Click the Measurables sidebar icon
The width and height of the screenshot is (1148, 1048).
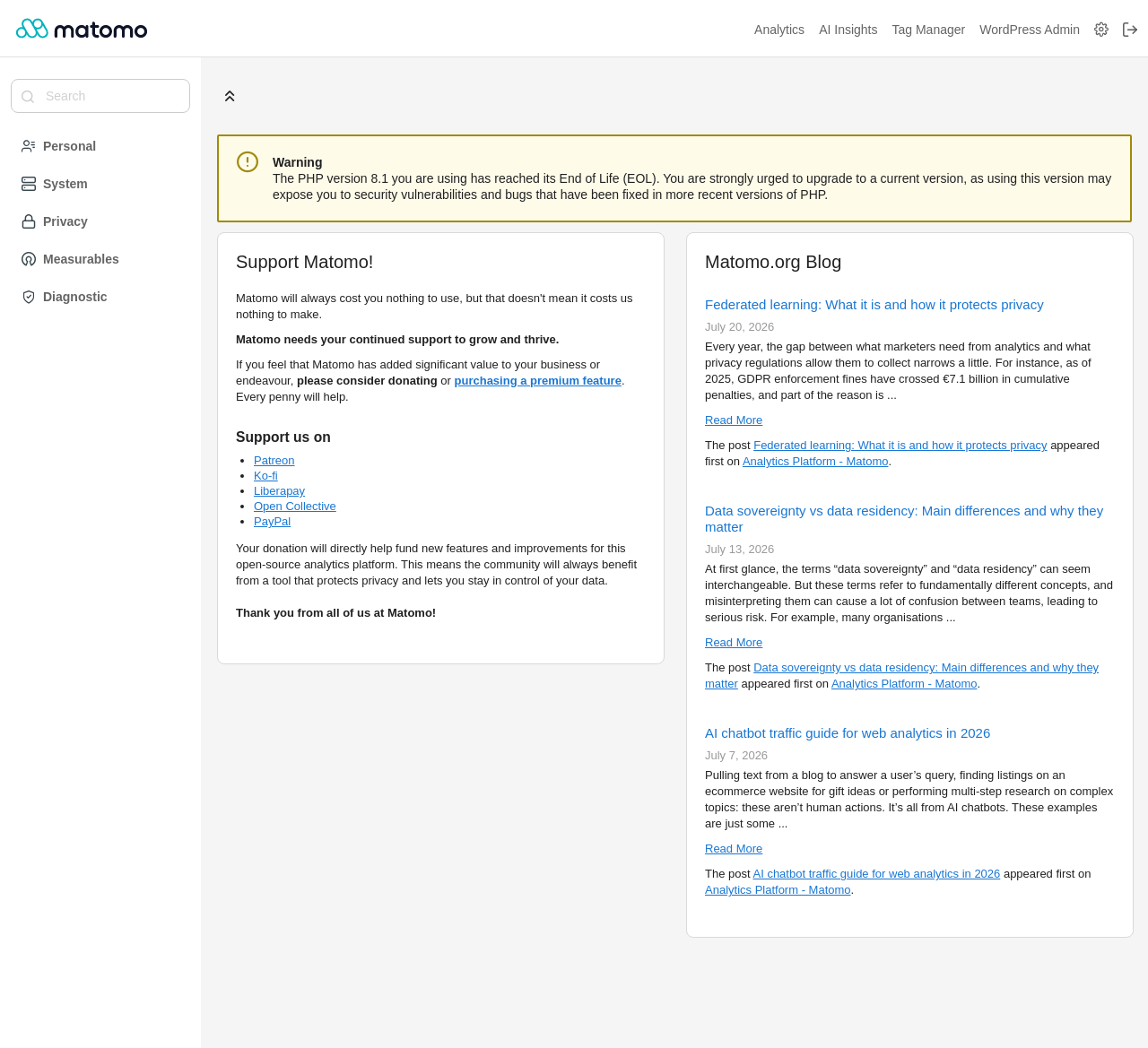(29, 259)
